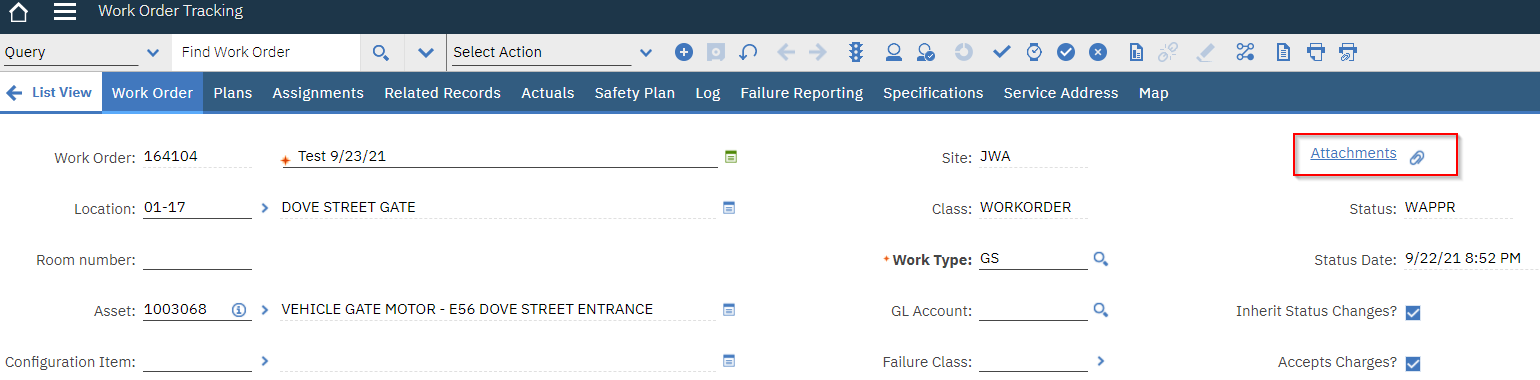Screen dimensions: 1540x380
Task: Go back to List View
Action: 50,93
